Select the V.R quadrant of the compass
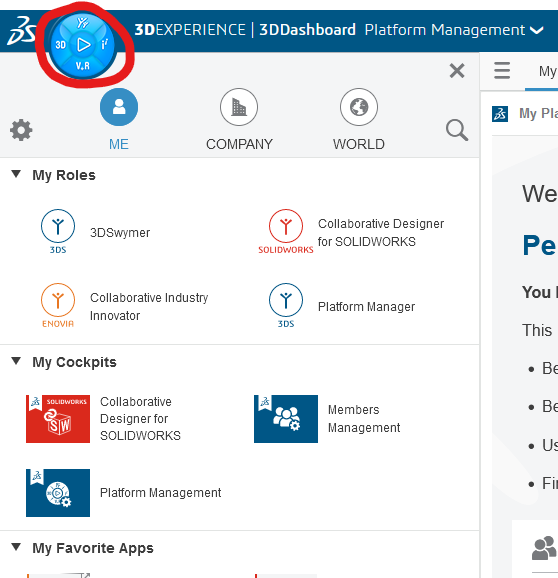Image resolution: width=558 pixels, height=578 pixels. (83, 66)
